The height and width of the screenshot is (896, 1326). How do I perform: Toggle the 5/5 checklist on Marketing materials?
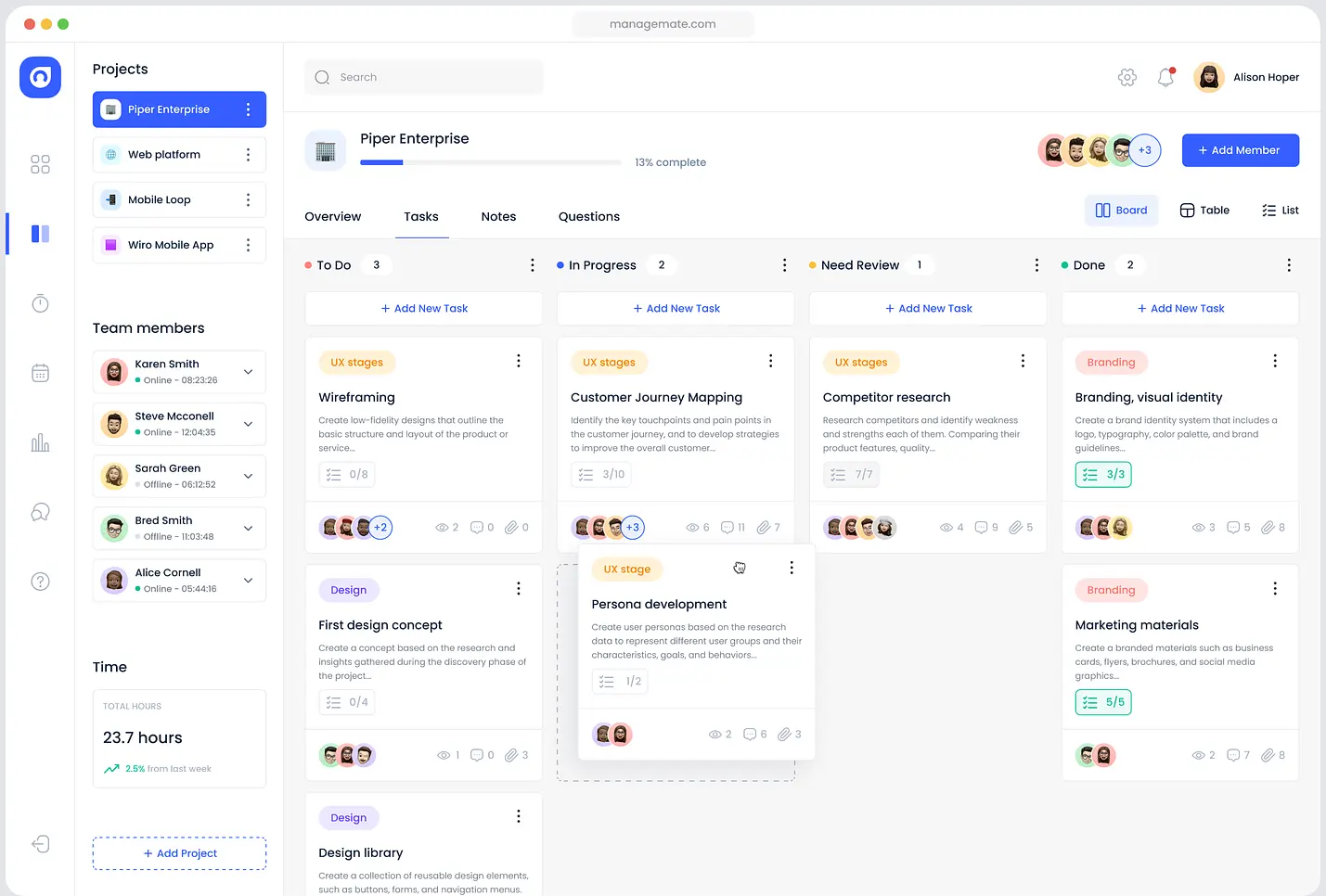1103,702
